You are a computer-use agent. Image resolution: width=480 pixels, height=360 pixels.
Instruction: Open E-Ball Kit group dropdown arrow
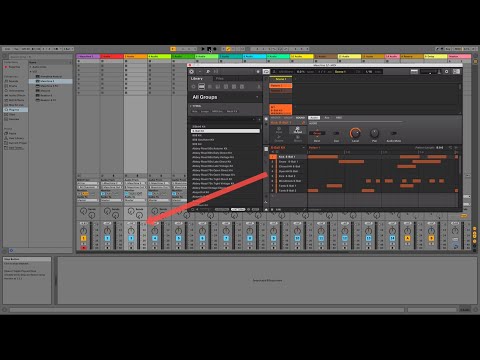click(x=303, y=147)
